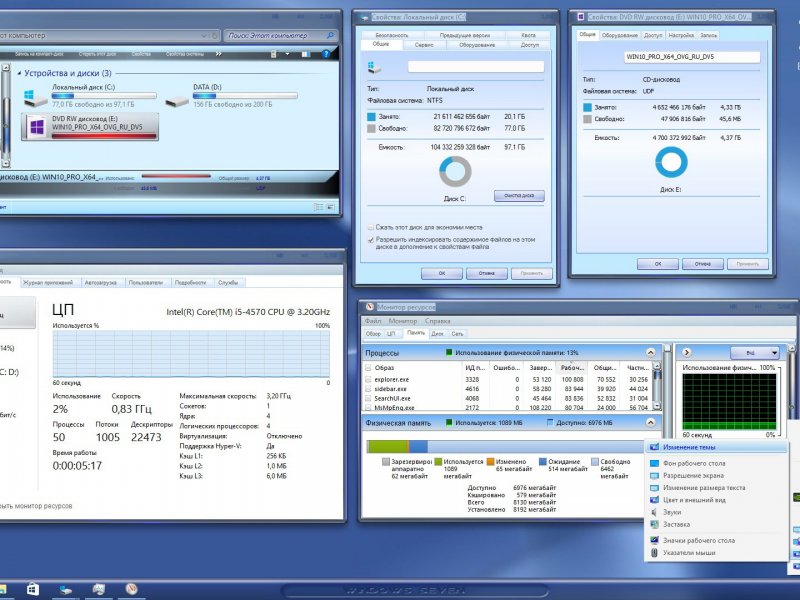Click the Explorer search magnifier icon
The height and width of the screenshot is (600, 800).
(330, 35)
